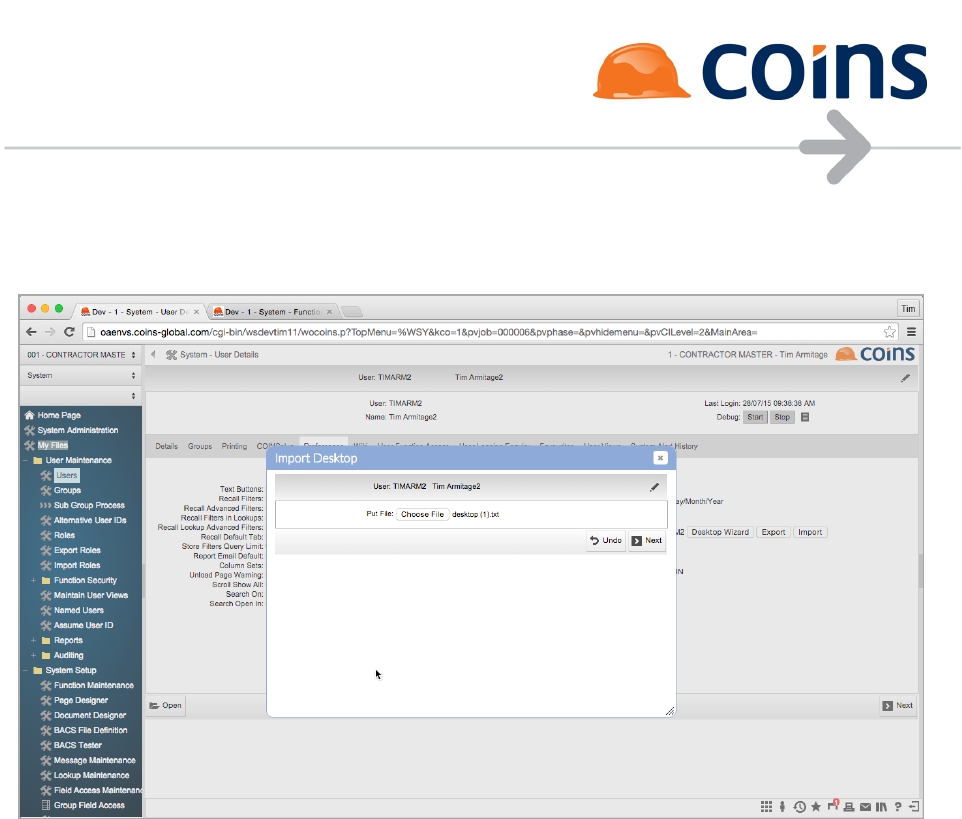Viewport: 962px width, 819px height.
Task: Open the 001 - CONTRACTOR MASTE company dropdown
Action: 81,355
